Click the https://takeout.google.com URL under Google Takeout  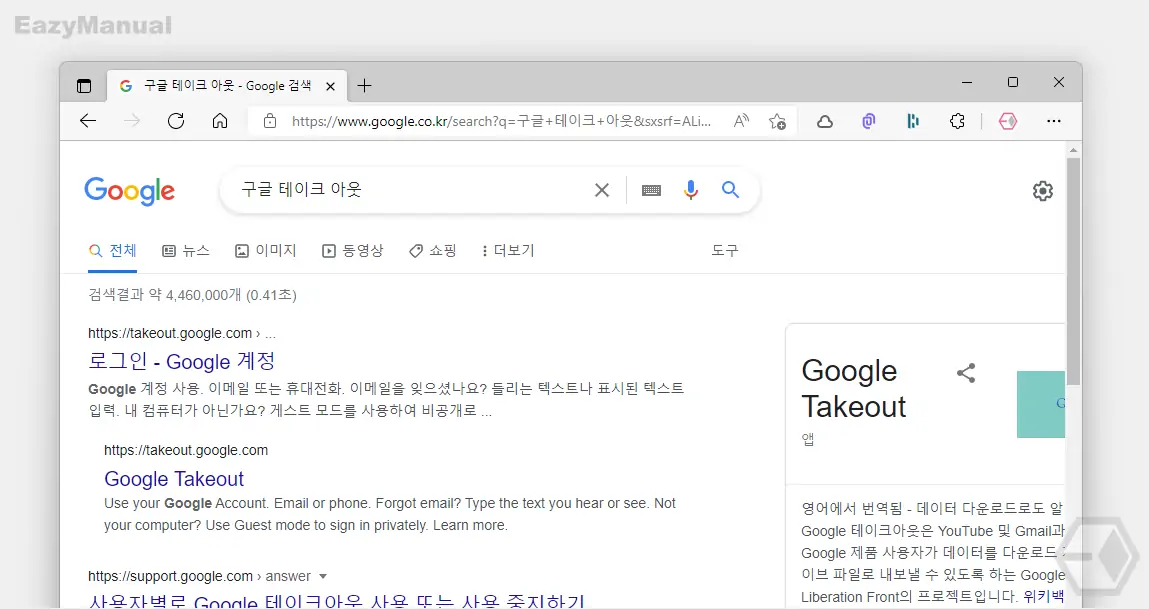pos(186,451)
